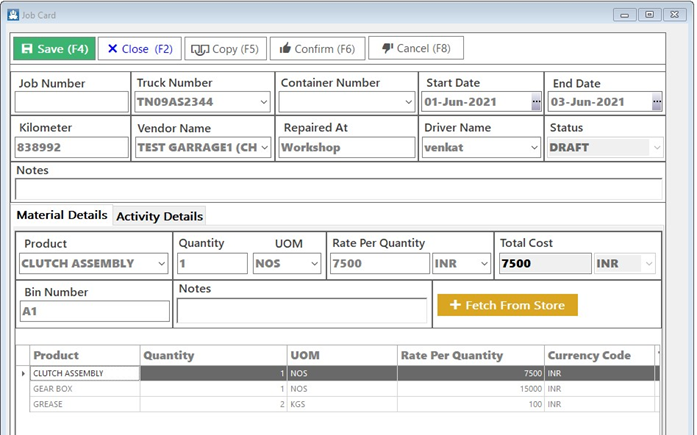This screenshot has width=697, height=435.
Task: Expand Container Number dropdown
Action: tap(409, 102)
